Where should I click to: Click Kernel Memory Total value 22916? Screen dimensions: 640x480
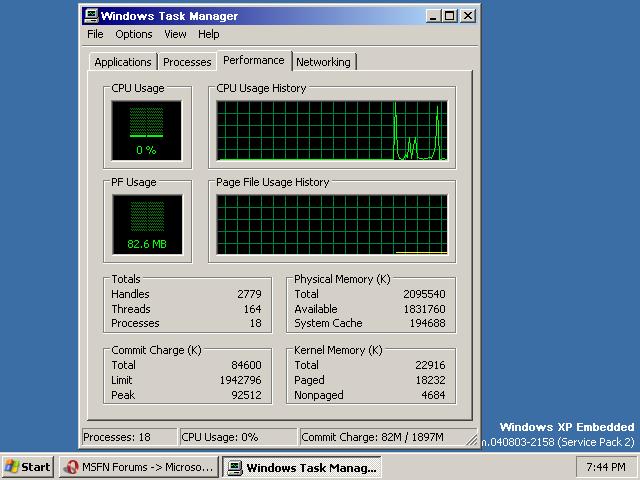430,365
